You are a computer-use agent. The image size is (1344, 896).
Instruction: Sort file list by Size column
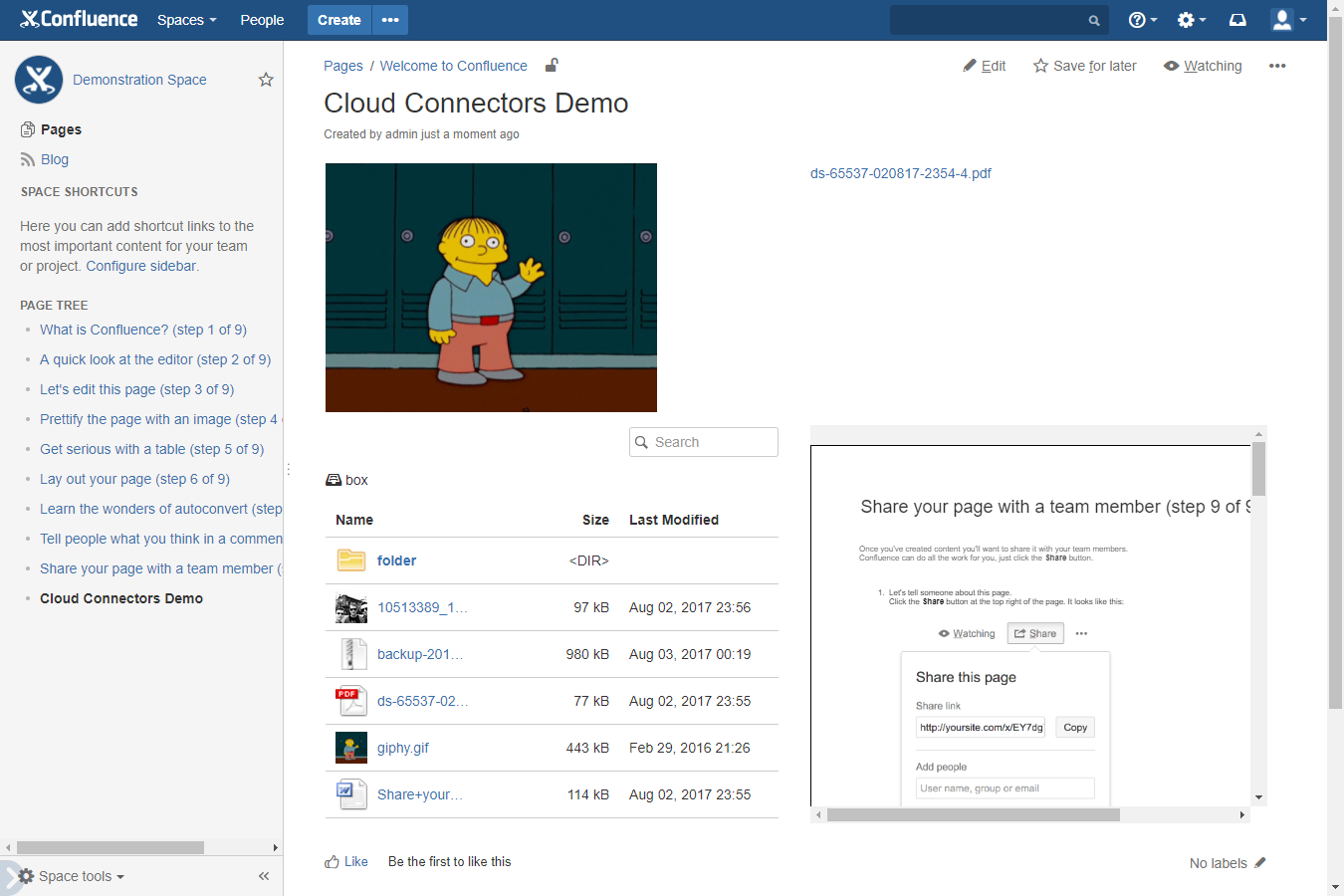tap(595, 520)
